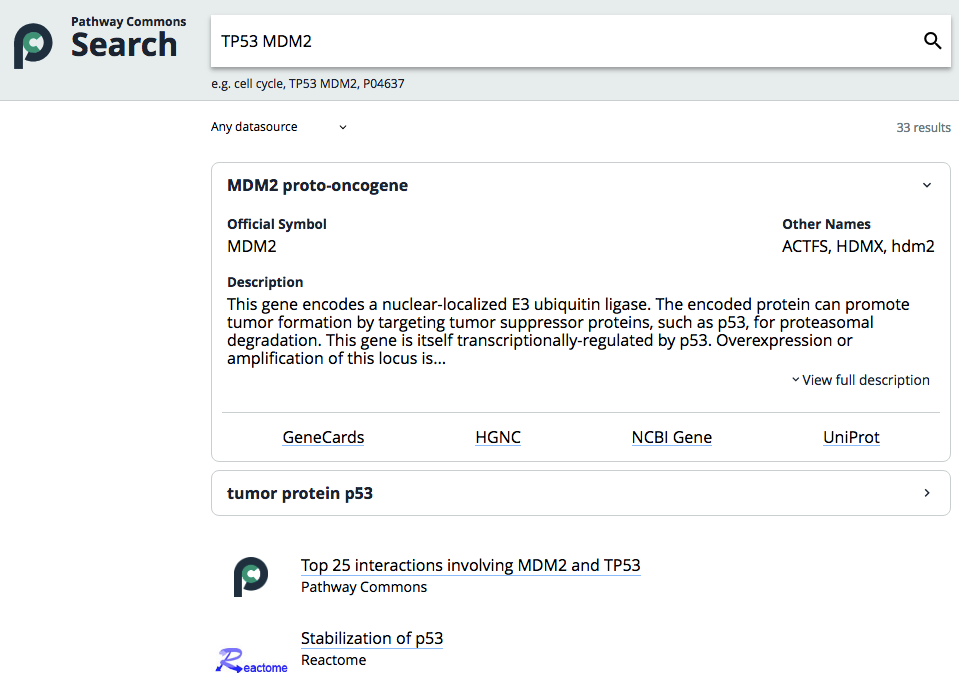
Task: Expand View full description
Action: pyautogui.click(x=861, y=380)
